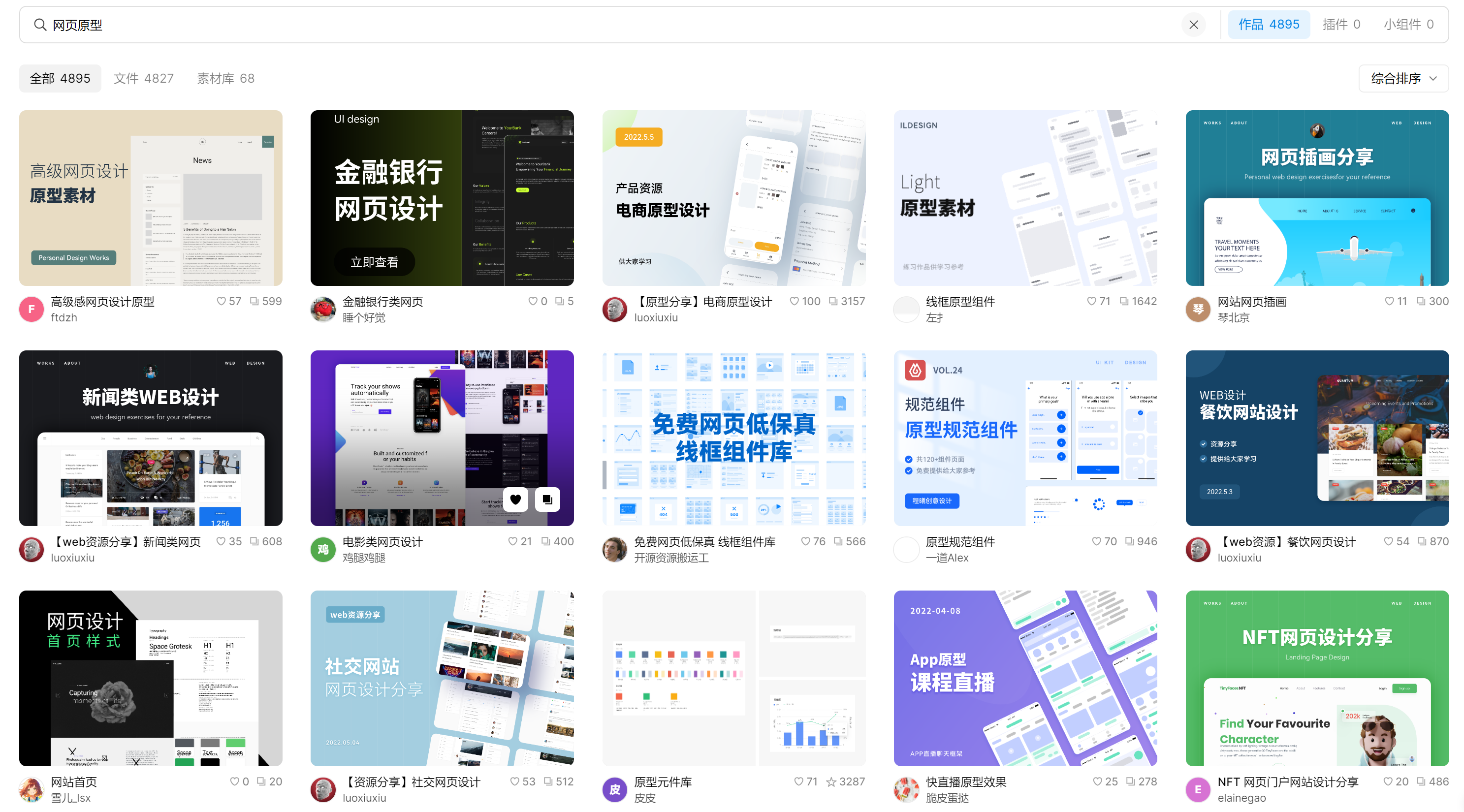Like 原型规范组件 via heart icon
Screen dimensions: 1464x812
(1096, 541)
